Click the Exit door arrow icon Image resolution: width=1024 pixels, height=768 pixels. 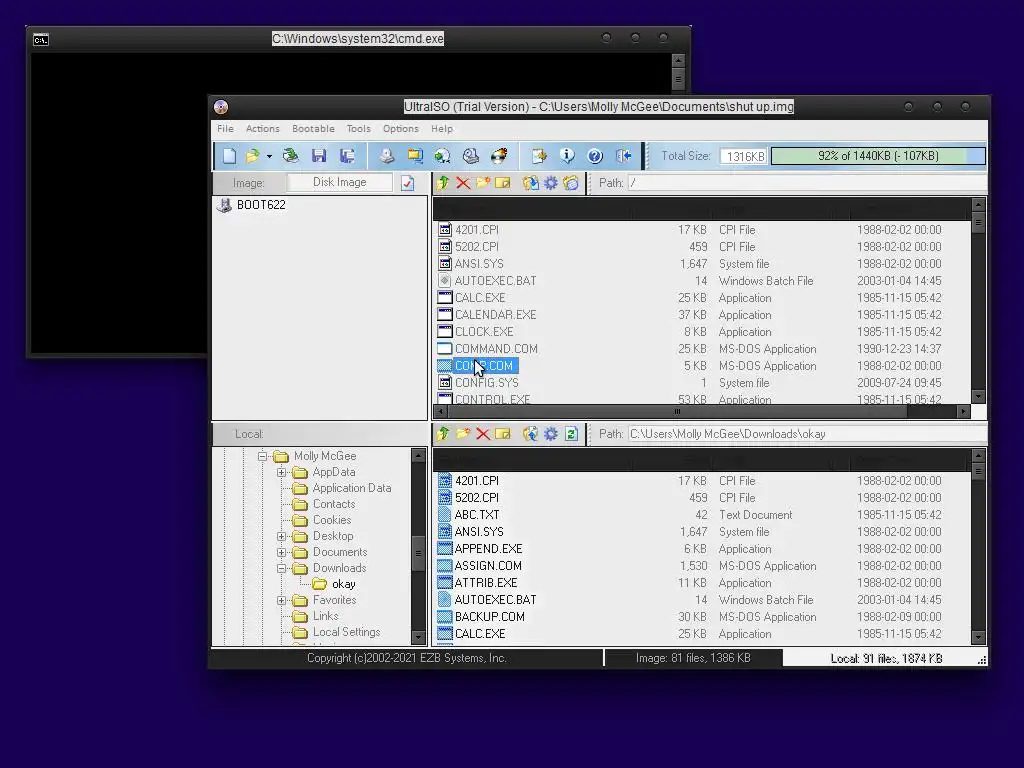pyautogui.click(x=623, y=155)
